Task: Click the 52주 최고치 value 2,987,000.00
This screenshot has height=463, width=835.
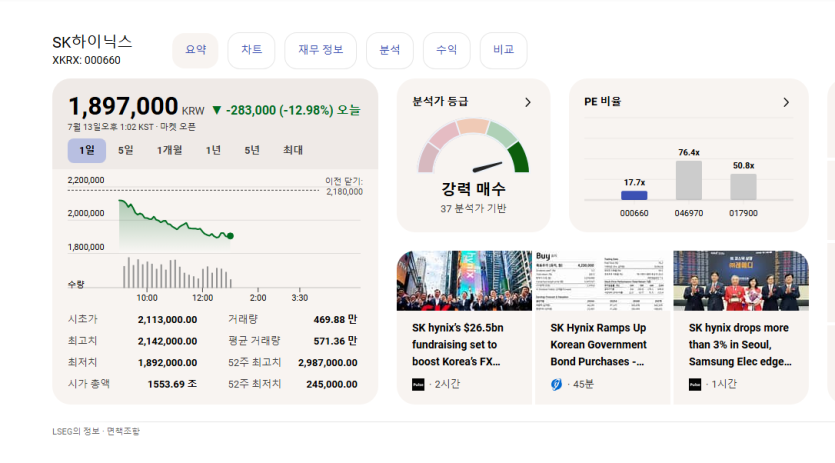Action: [328, 363]
